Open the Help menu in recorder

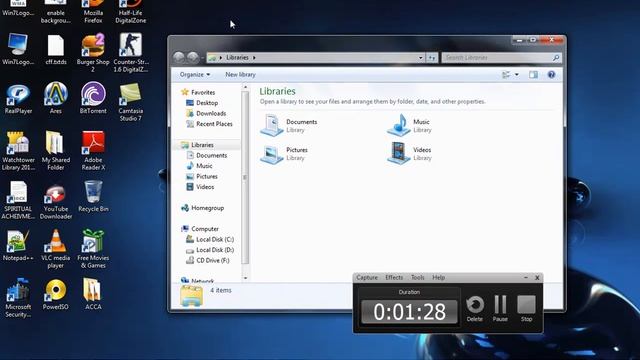click(438, 278)
